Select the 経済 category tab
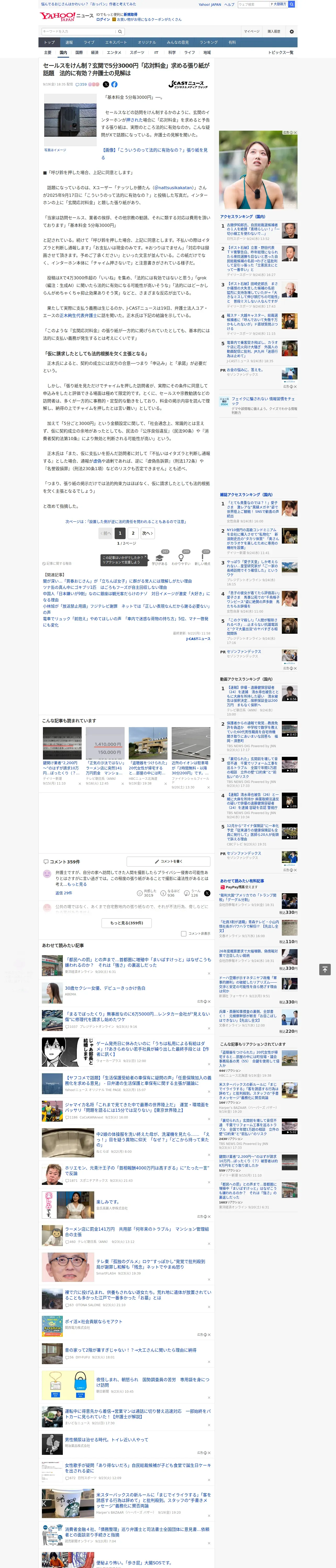This screenshot has height=1568, width=336. [94, 52]
